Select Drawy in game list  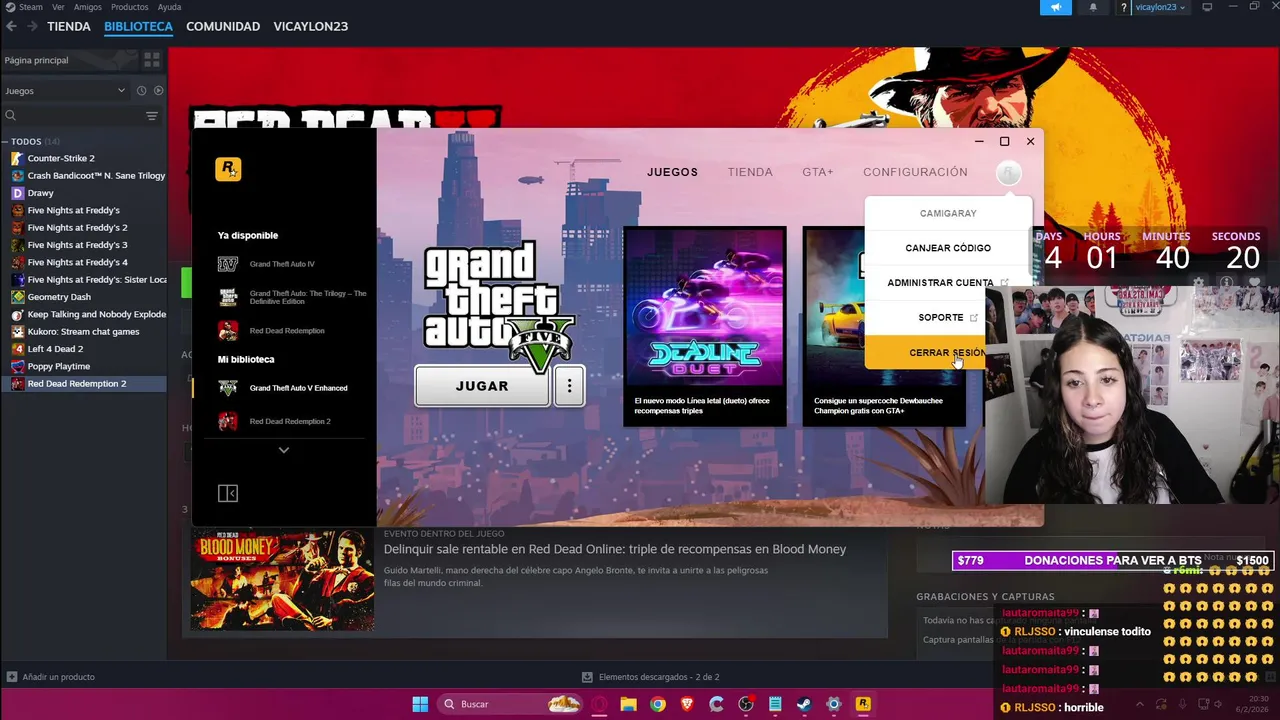click(83, 193)
